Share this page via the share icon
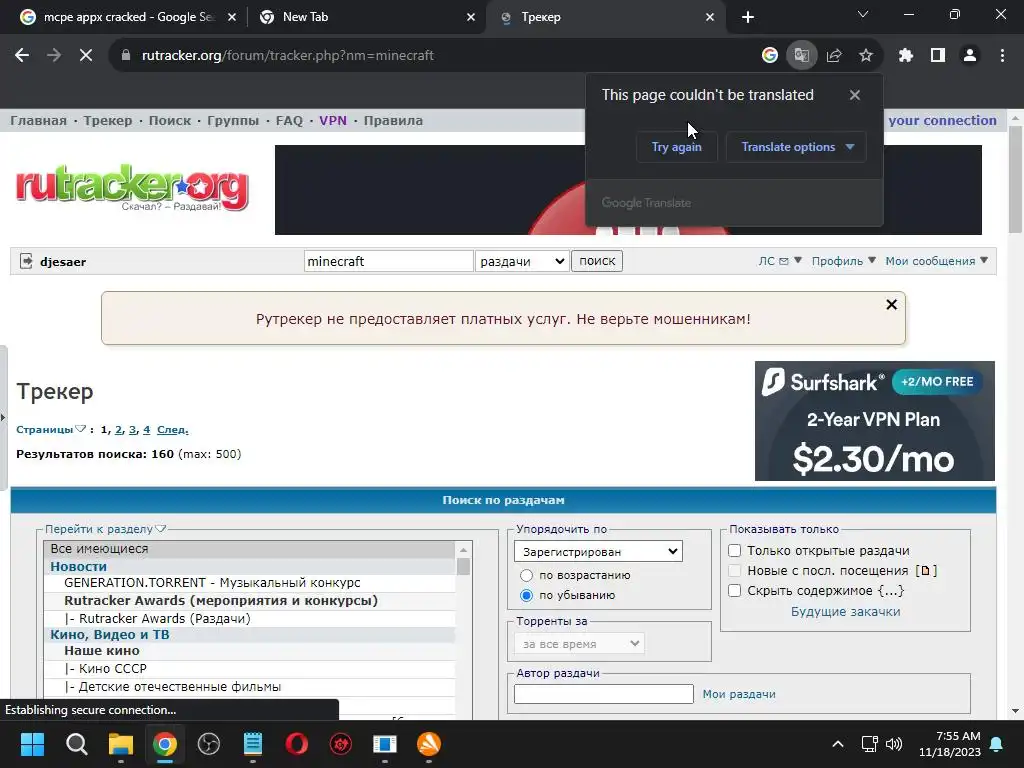 pos(834,56)
